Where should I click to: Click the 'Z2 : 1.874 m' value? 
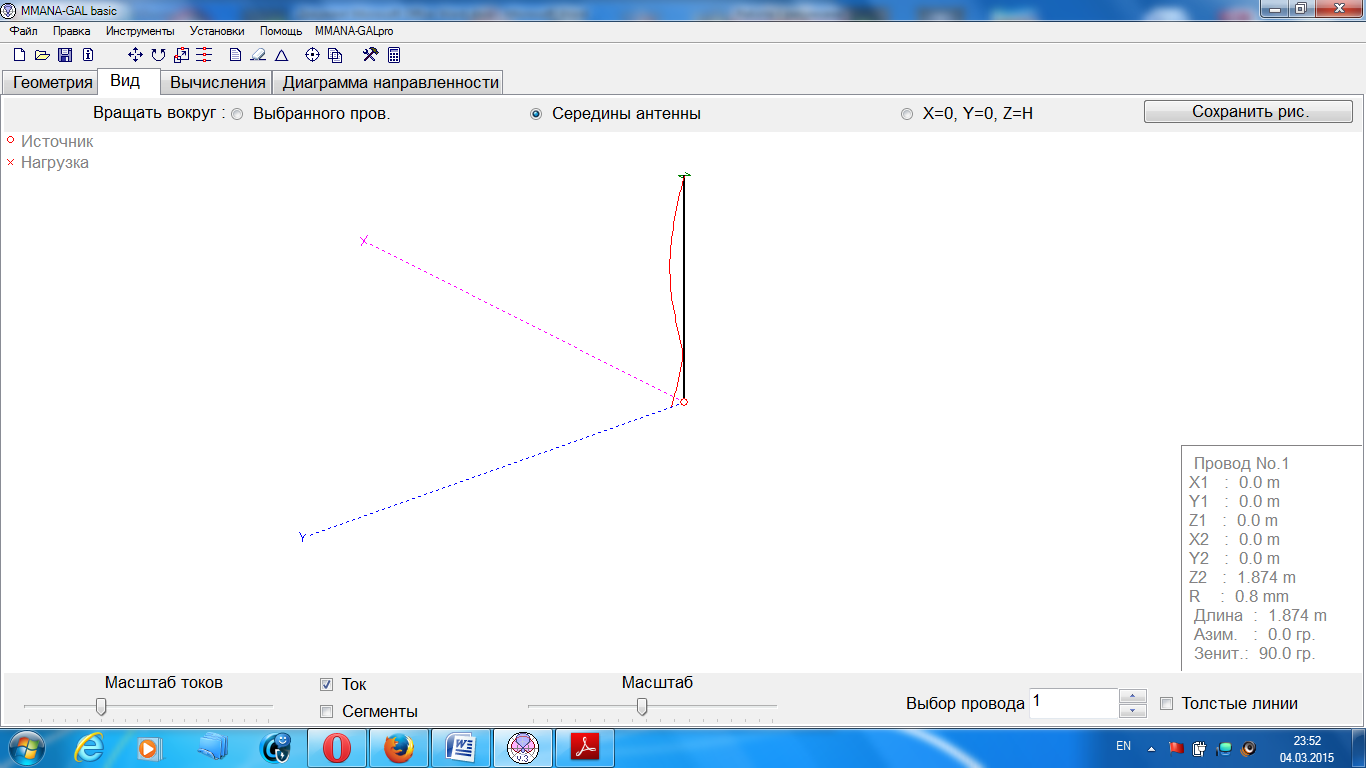coord(1242,578)
